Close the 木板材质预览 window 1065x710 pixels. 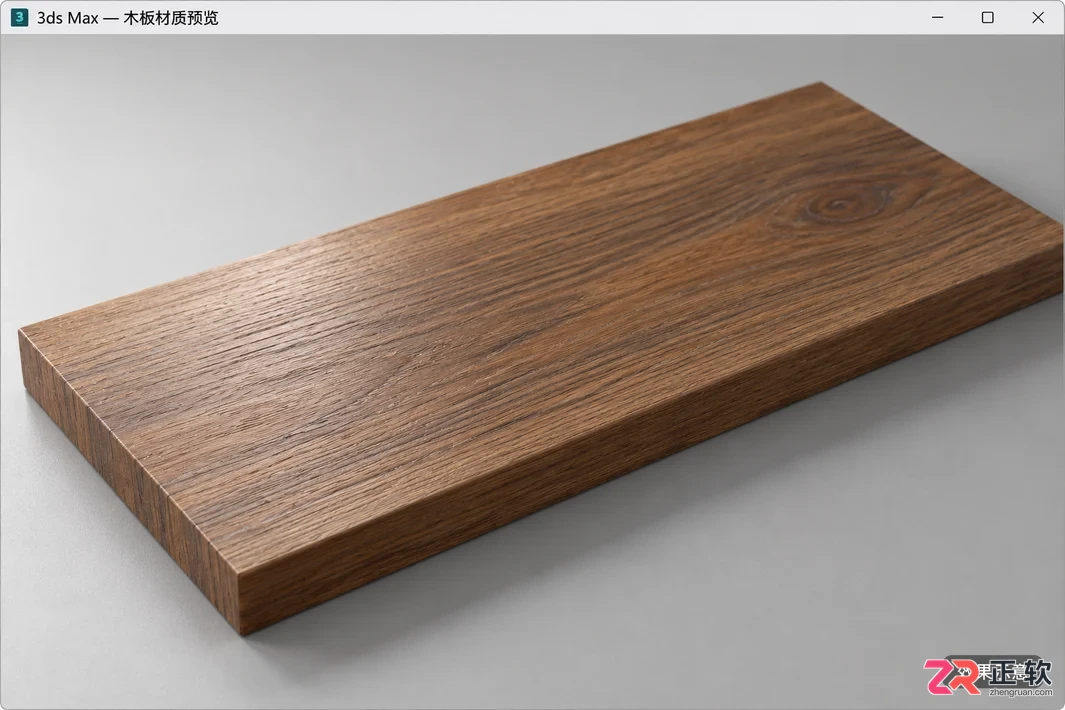[1038, 18]
